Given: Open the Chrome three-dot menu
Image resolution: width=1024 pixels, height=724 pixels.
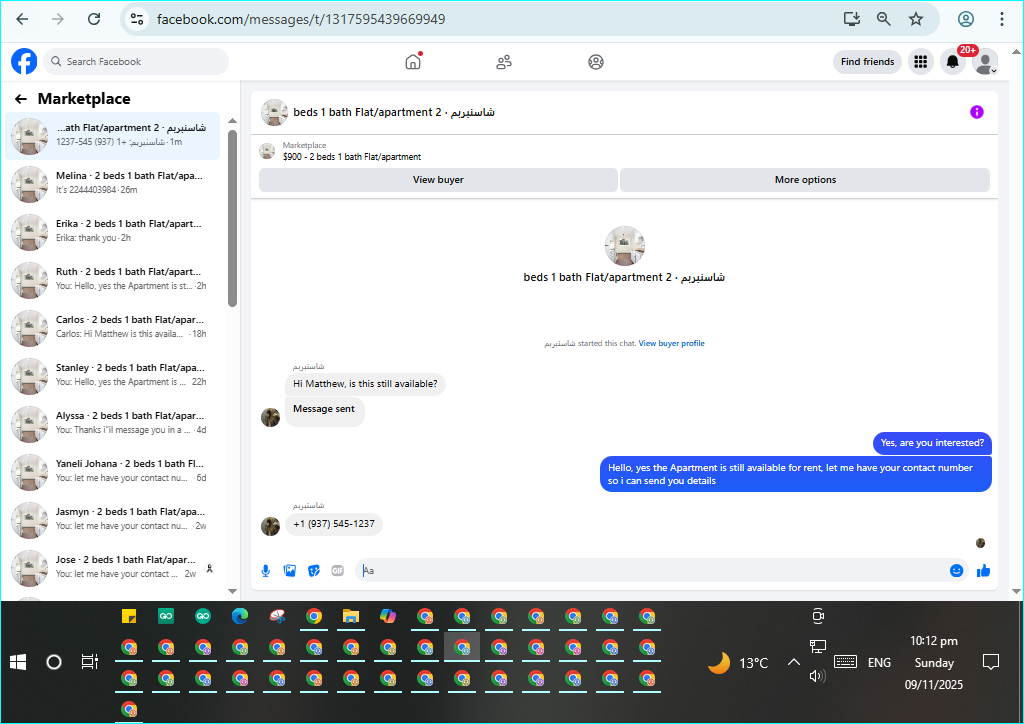Looking at the screenshot, I should pyautogui.click(x=1001, y=19).
